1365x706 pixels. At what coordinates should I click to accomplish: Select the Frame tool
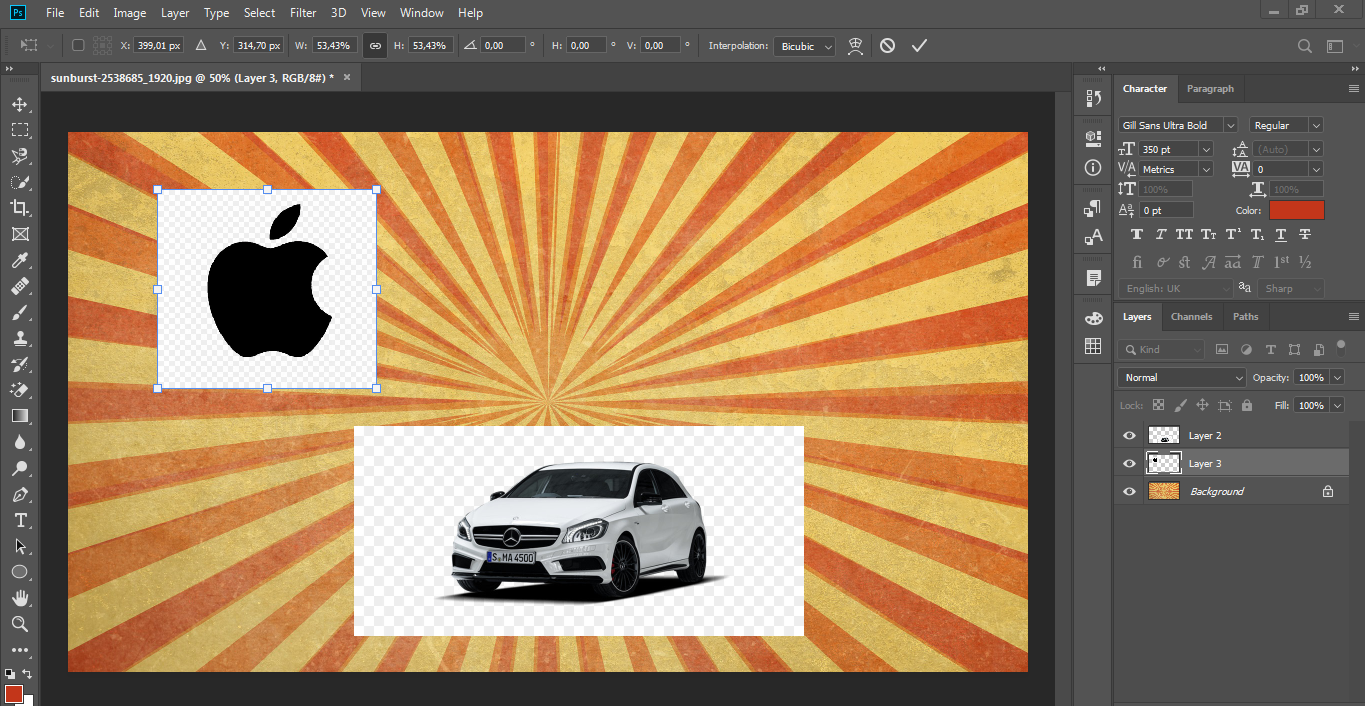[x=19, y=234]
